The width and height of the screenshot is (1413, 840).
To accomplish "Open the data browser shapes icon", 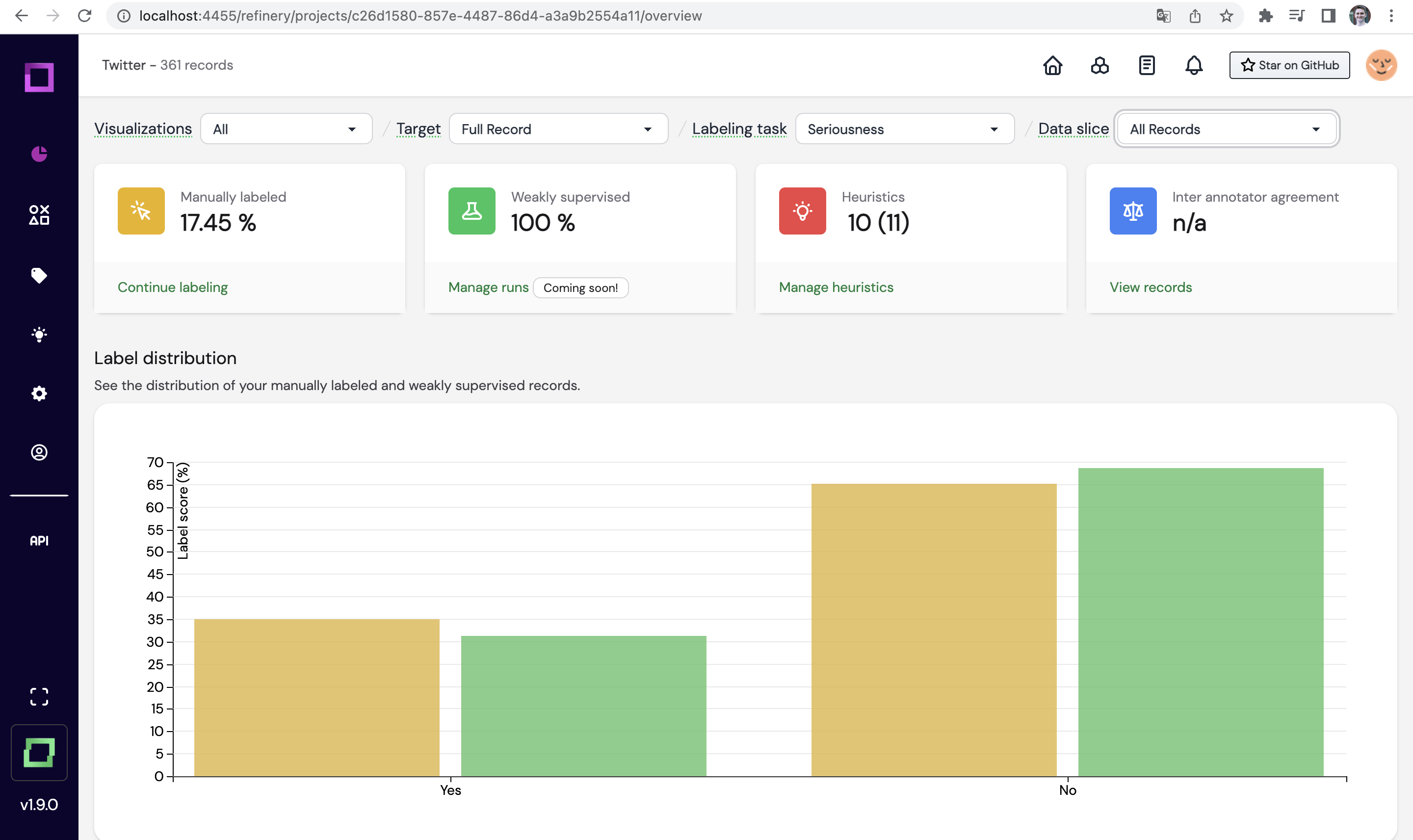I will [39, 214].
